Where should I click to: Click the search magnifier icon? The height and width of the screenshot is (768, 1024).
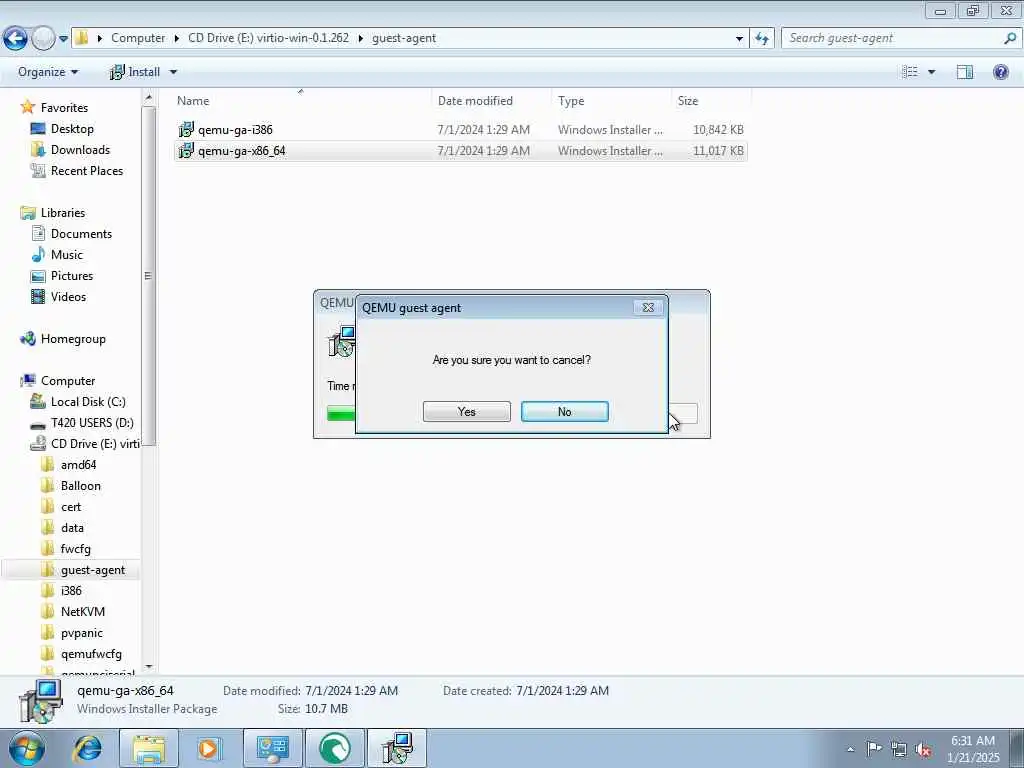(1010, 38)
